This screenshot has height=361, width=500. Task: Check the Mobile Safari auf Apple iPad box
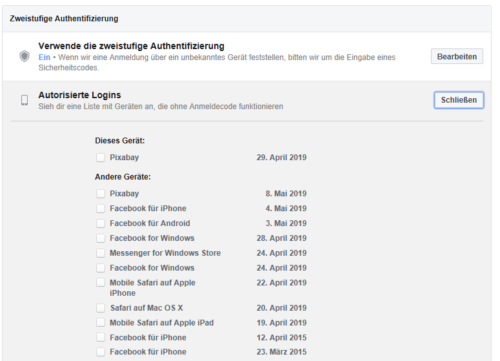click(x=100, y=323)
